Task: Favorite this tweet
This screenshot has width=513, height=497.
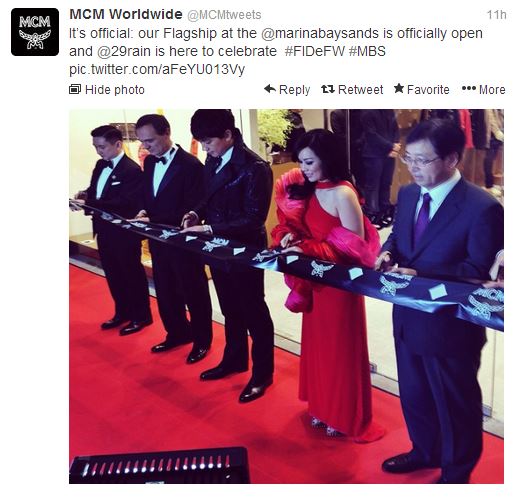Action: coord(422,90)
